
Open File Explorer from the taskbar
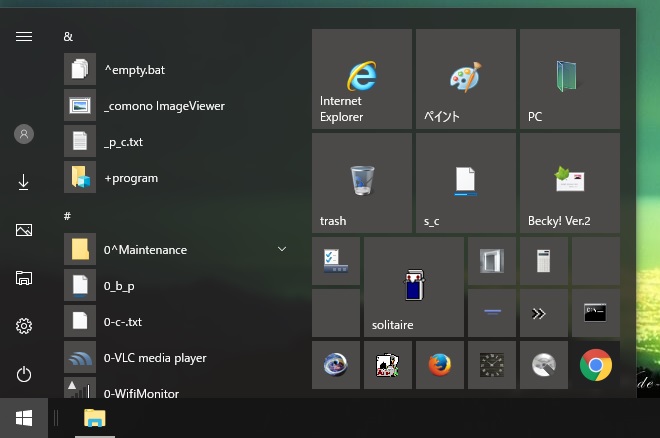[95, 418]
